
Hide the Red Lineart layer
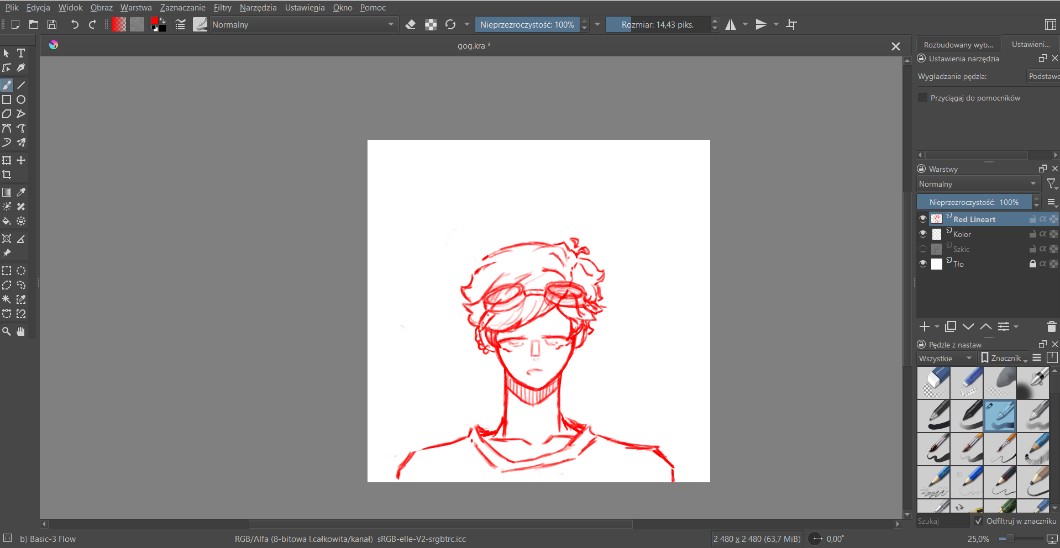(x=923, y=219)
